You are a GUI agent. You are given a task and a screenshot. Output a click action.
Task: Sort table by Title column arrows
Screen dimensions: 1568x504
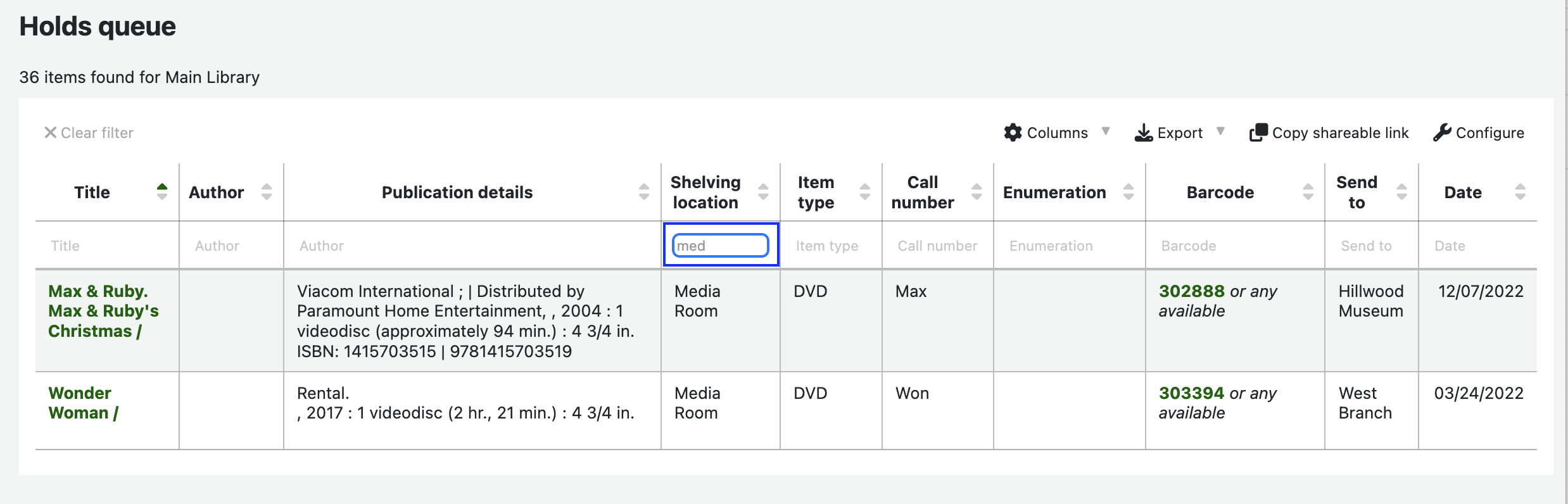pos(162,192)
